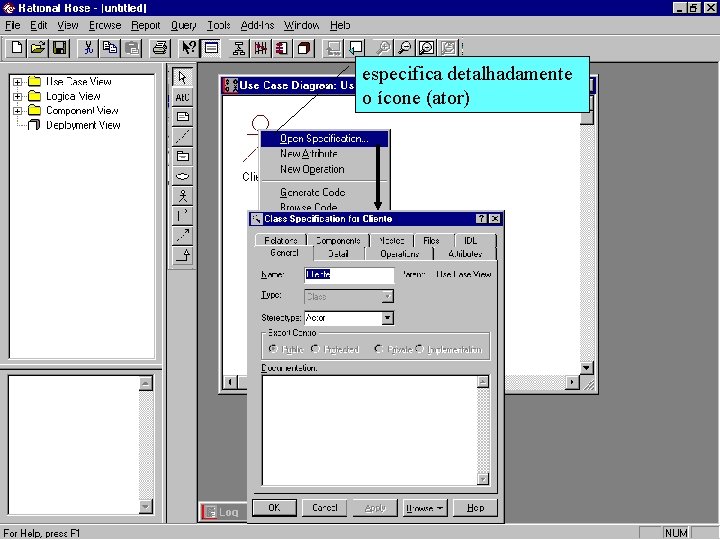Select the Unidirectional Association tool
Viewport: 720px width, 540px height.
pyautogui.click(x=182, y=216)
